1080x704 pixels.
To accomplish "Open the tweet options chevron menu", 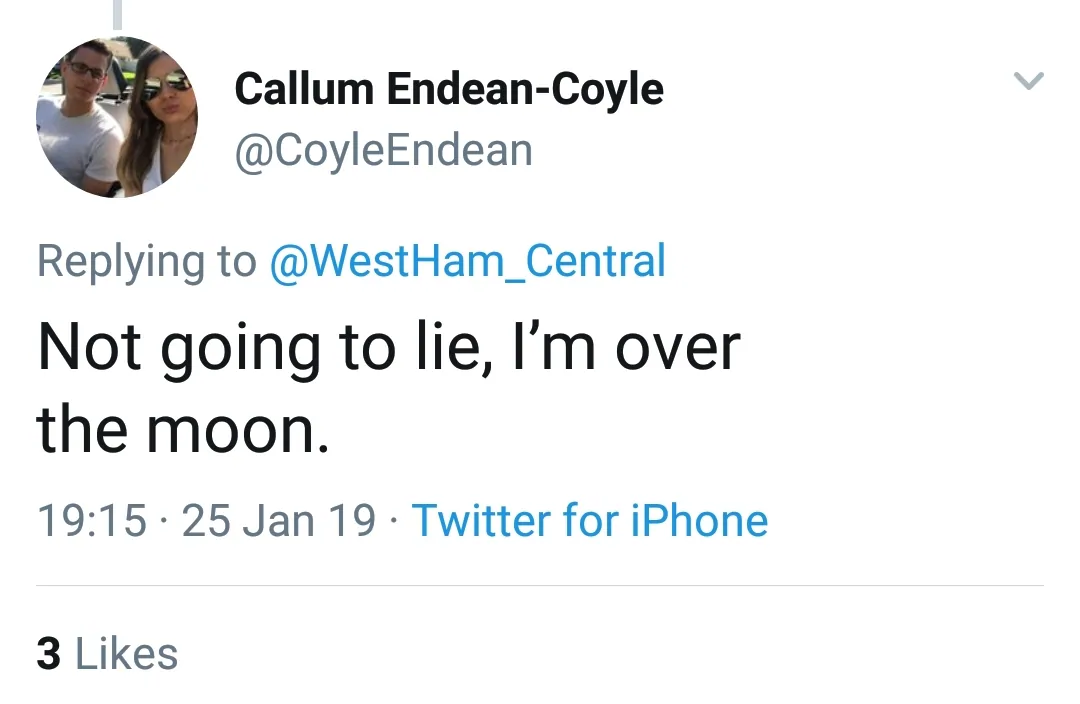I will [x=1029, y=81].
